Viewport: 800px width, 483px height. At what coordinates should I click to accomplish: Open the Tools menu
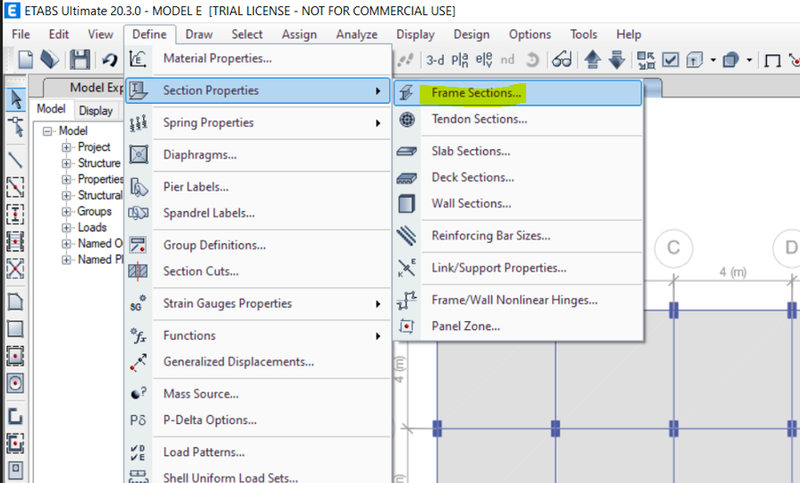[x=584, y=34]
